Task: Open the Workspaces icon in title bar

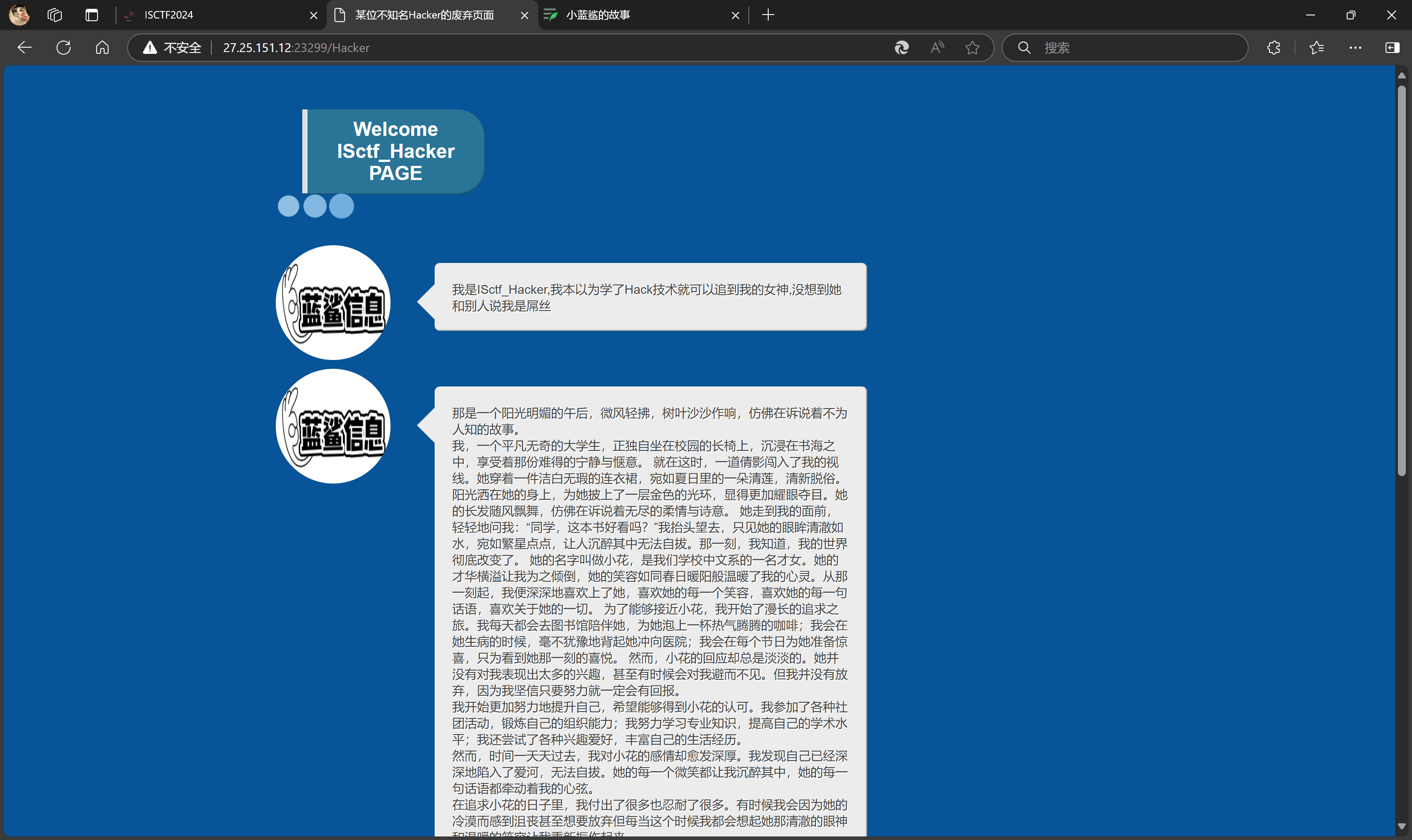Action: pyautogui.click(x=54, y=15)
